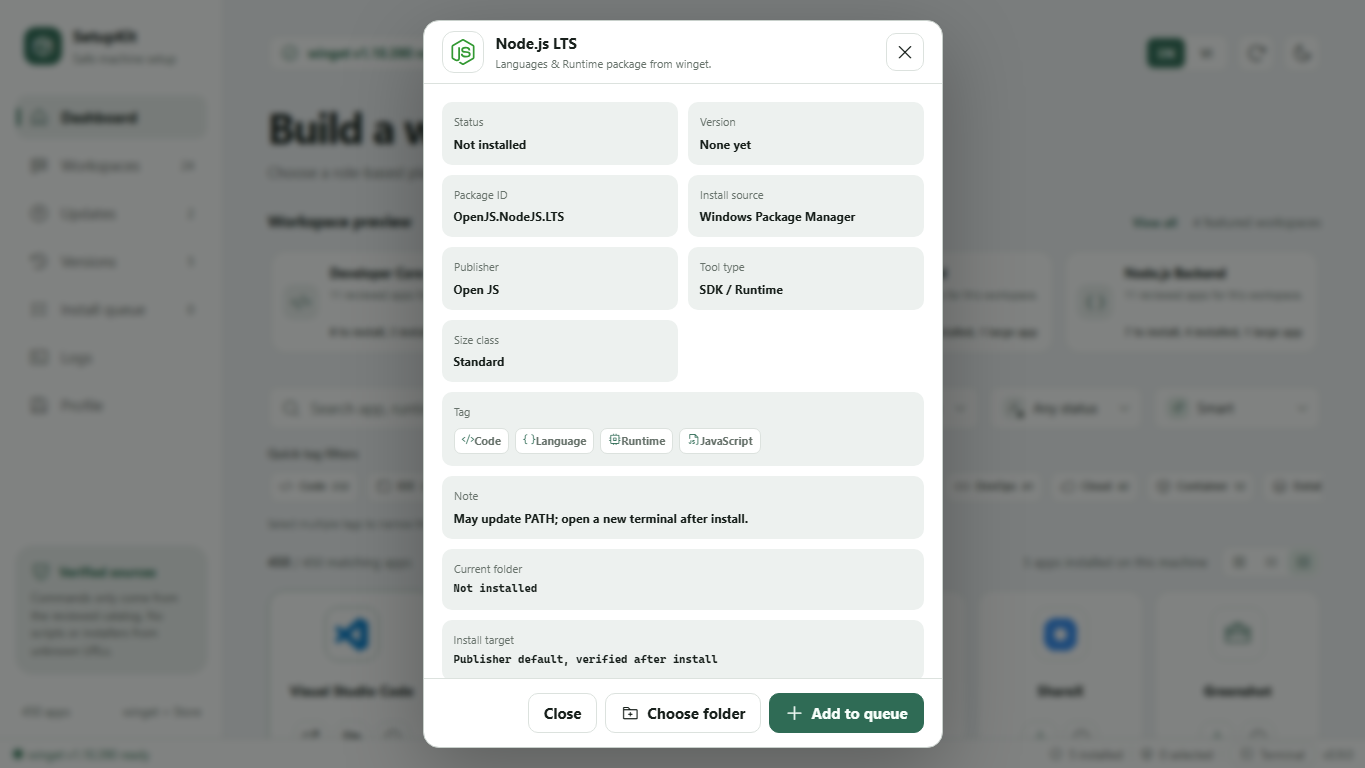The height and width of the screenshot is (768, 1365).
Task: Select the Runtime tag chip
Action: click(x=636, y=441)
